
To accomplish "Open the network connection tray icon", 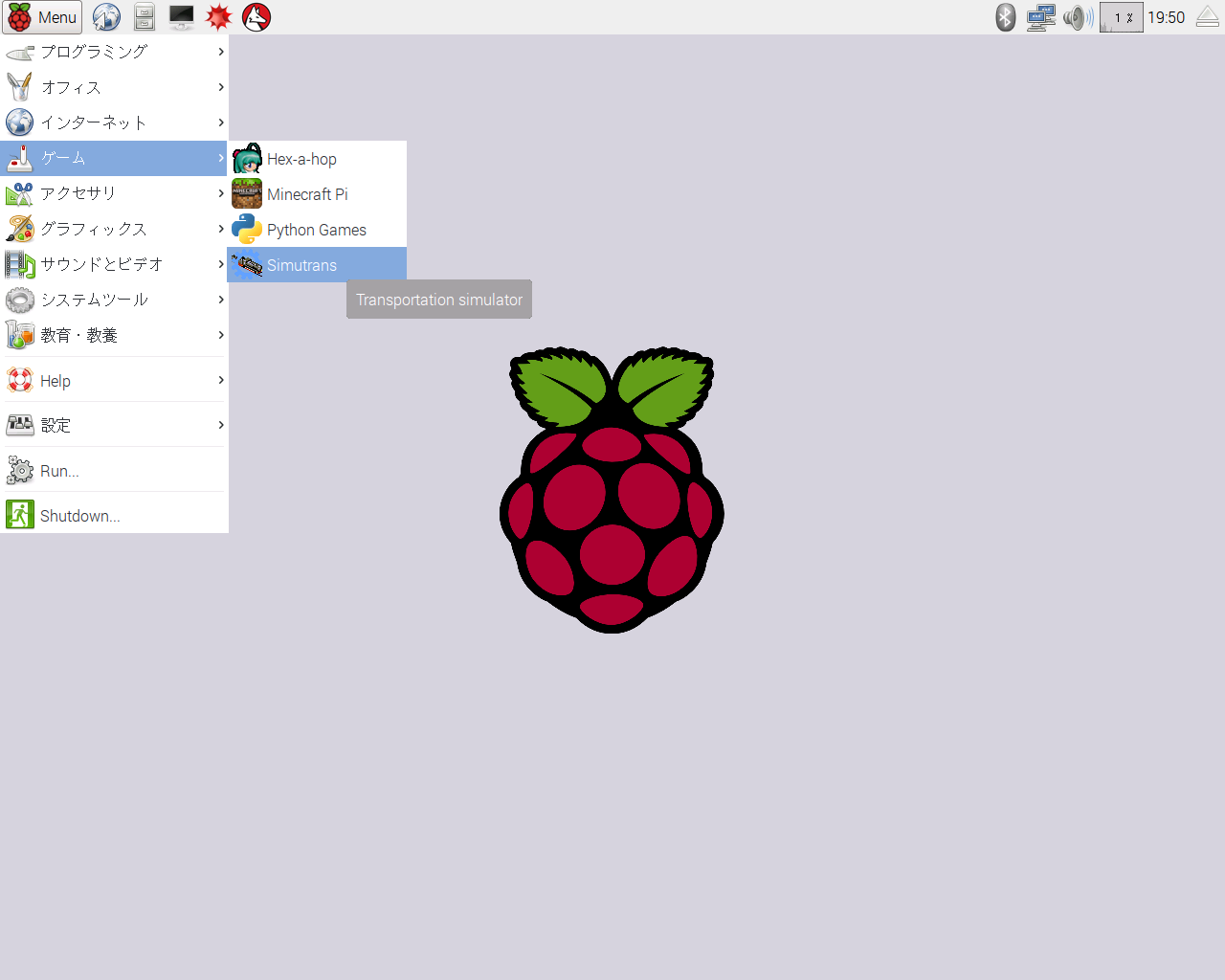I will point(1041,17).
